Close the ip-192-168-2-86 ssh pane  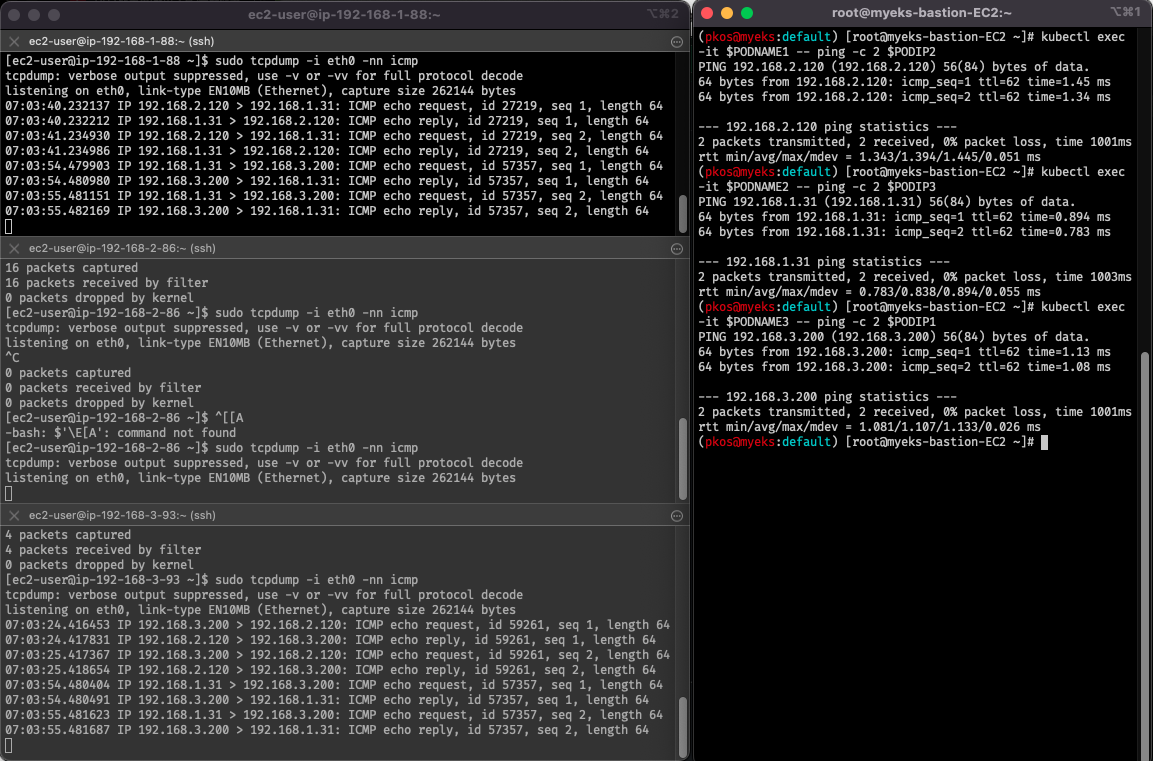(14, 249)
